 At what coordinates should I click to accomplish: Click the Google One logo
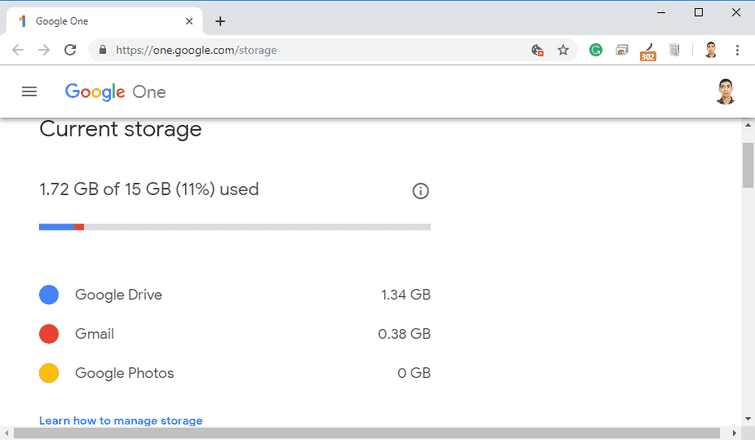(x=115, y=91)
